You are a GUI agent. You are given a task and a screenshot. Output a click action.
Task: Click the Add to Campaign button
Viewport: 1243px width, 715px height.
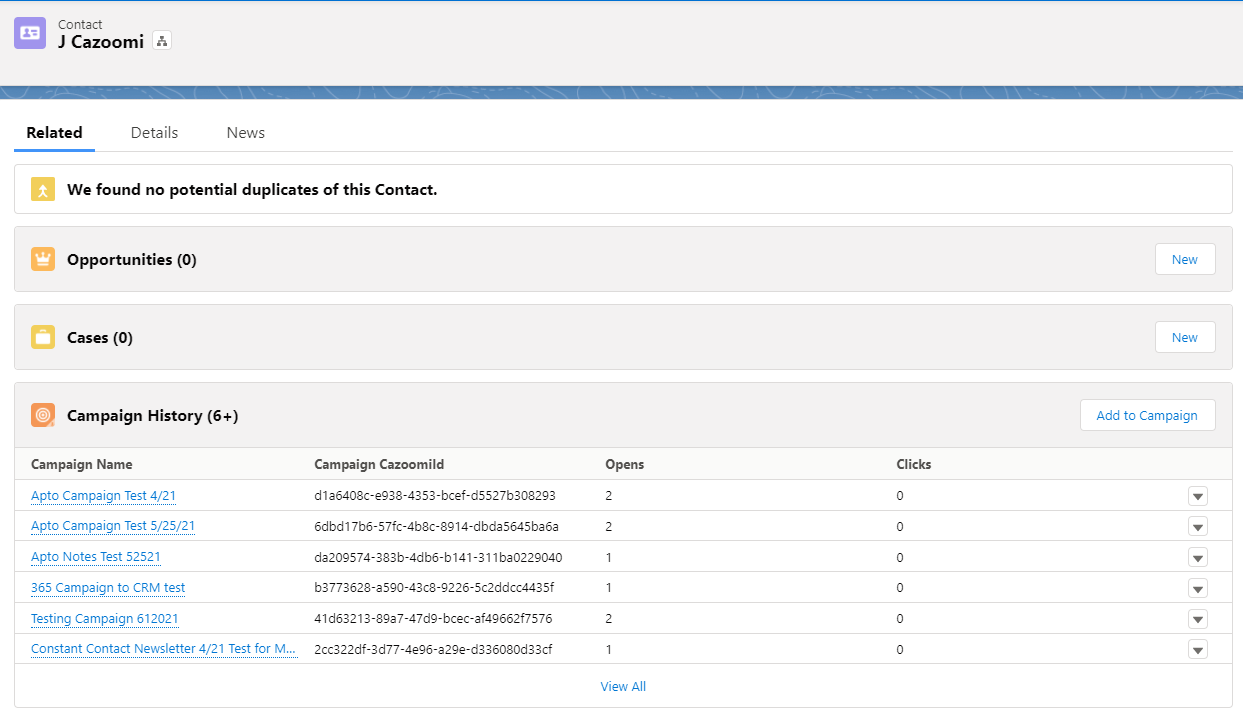[1147, 415]
